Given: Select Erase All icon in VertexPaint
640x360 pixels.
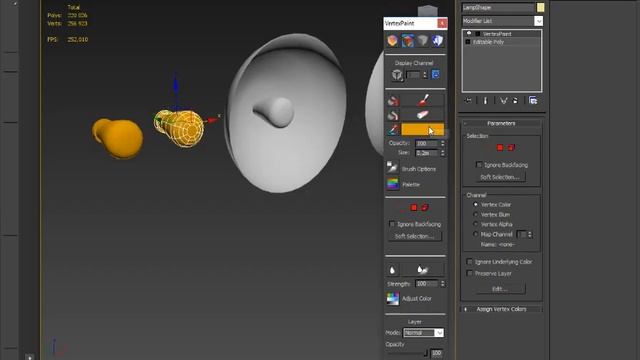Looking at the screenshot, I should (x=393, y=115).
